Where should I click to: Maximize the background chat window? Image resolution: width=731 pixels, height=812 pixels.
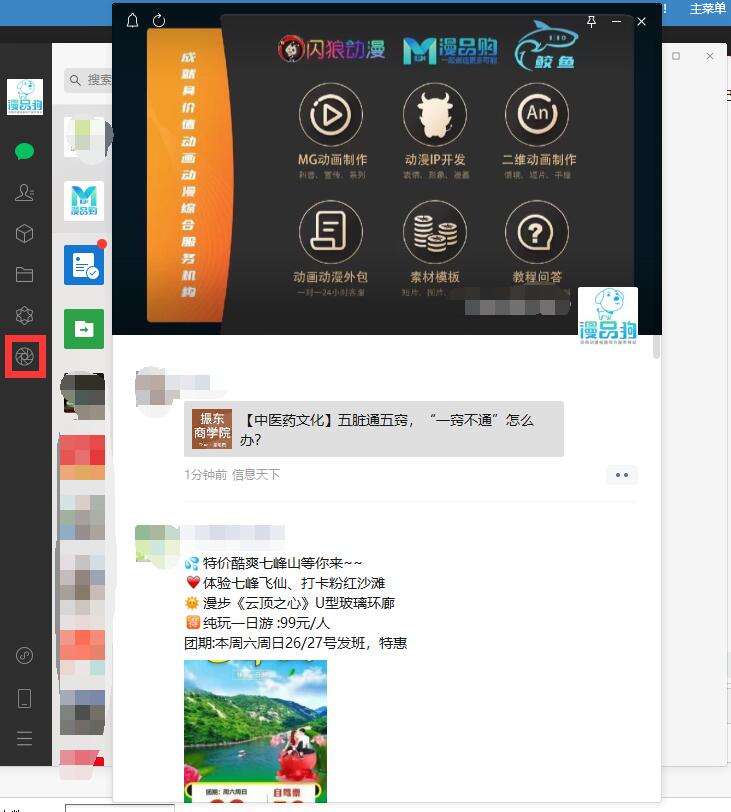tap(676, 56)
